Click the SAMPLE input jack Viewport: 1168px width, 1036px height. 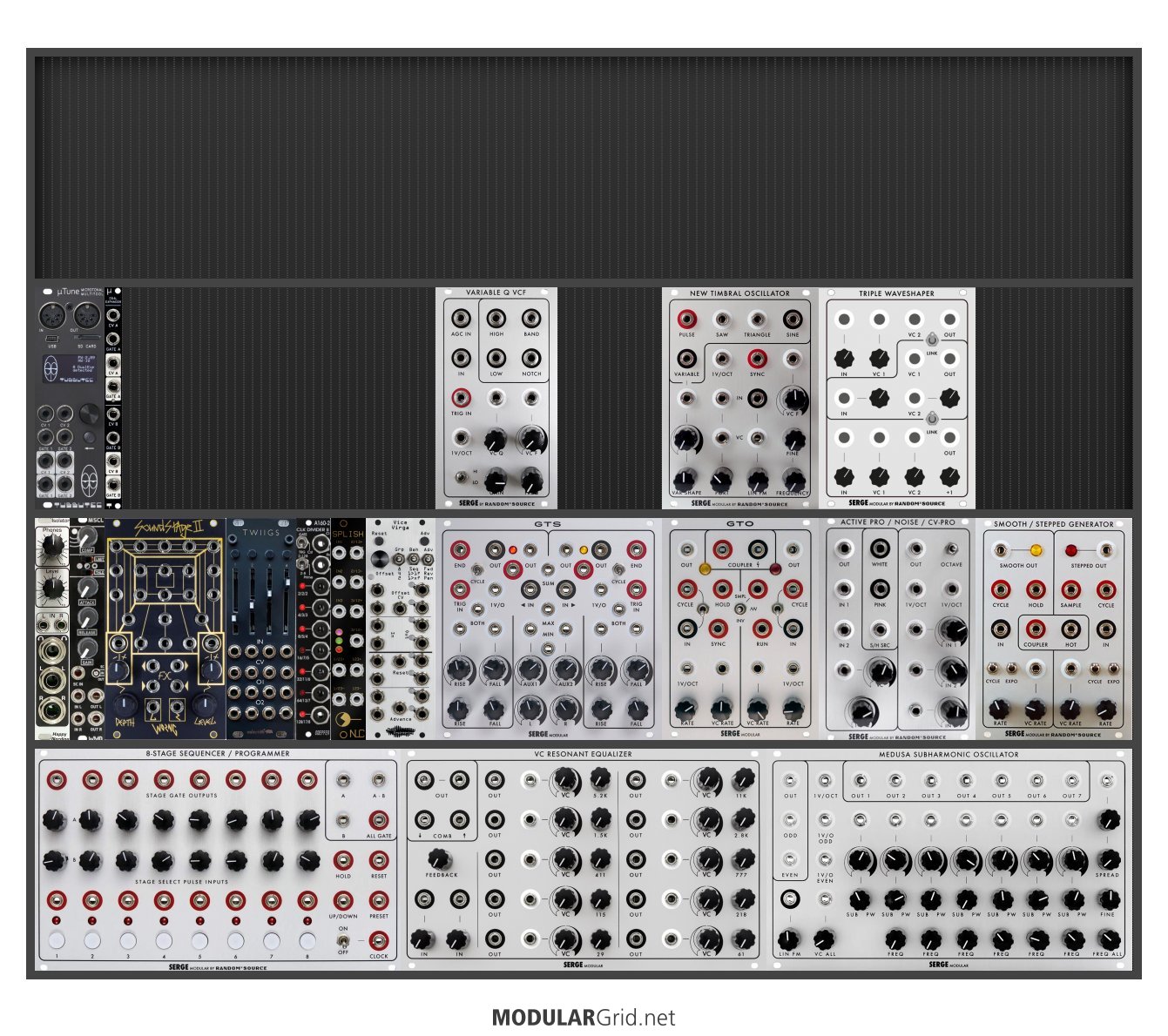1070,589
